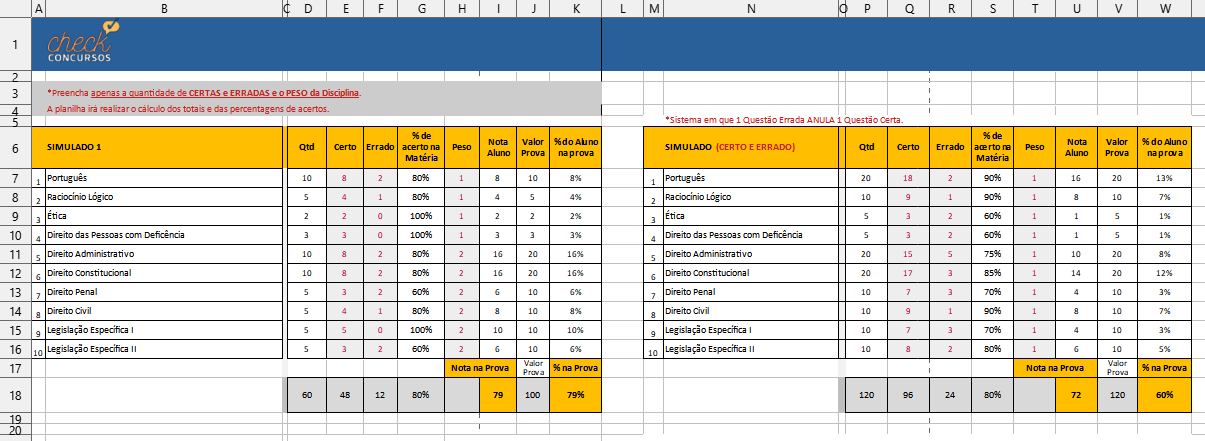
Task: Click Certo value "18" for Português
Action: pyautogui.click(x=909, y=178)
